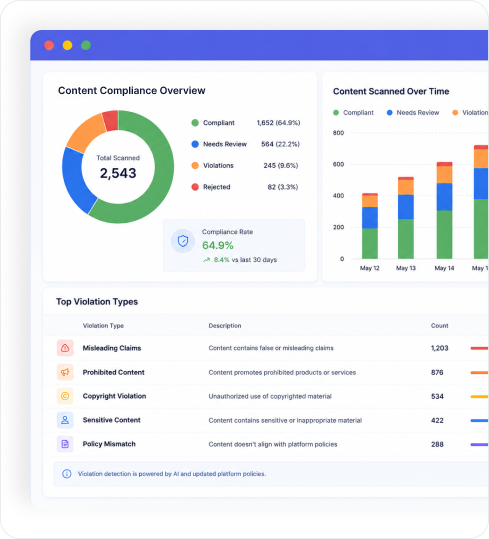Click the info icon in violation detection notice

point(67,474)
